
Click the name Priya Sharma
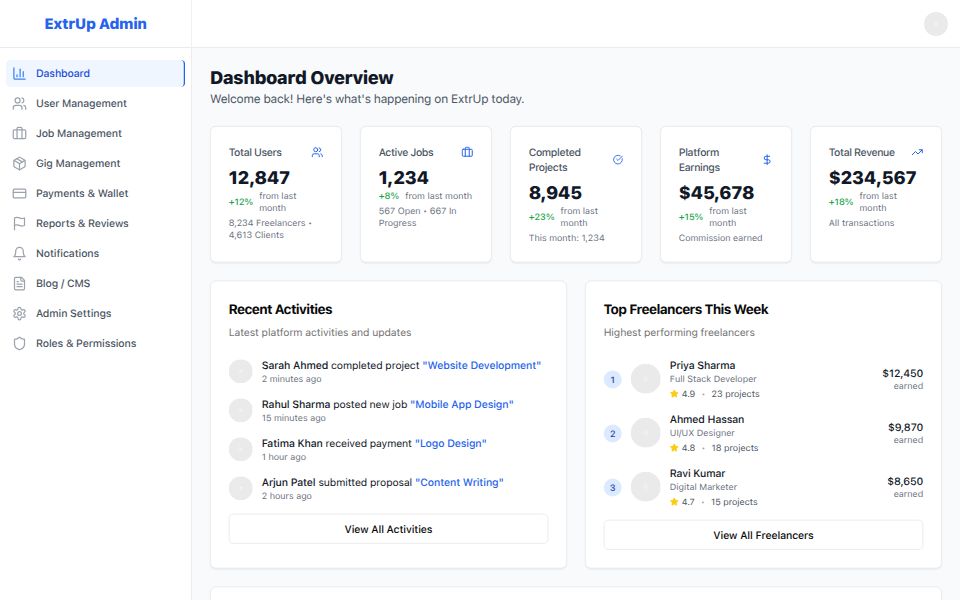[702, 366]
